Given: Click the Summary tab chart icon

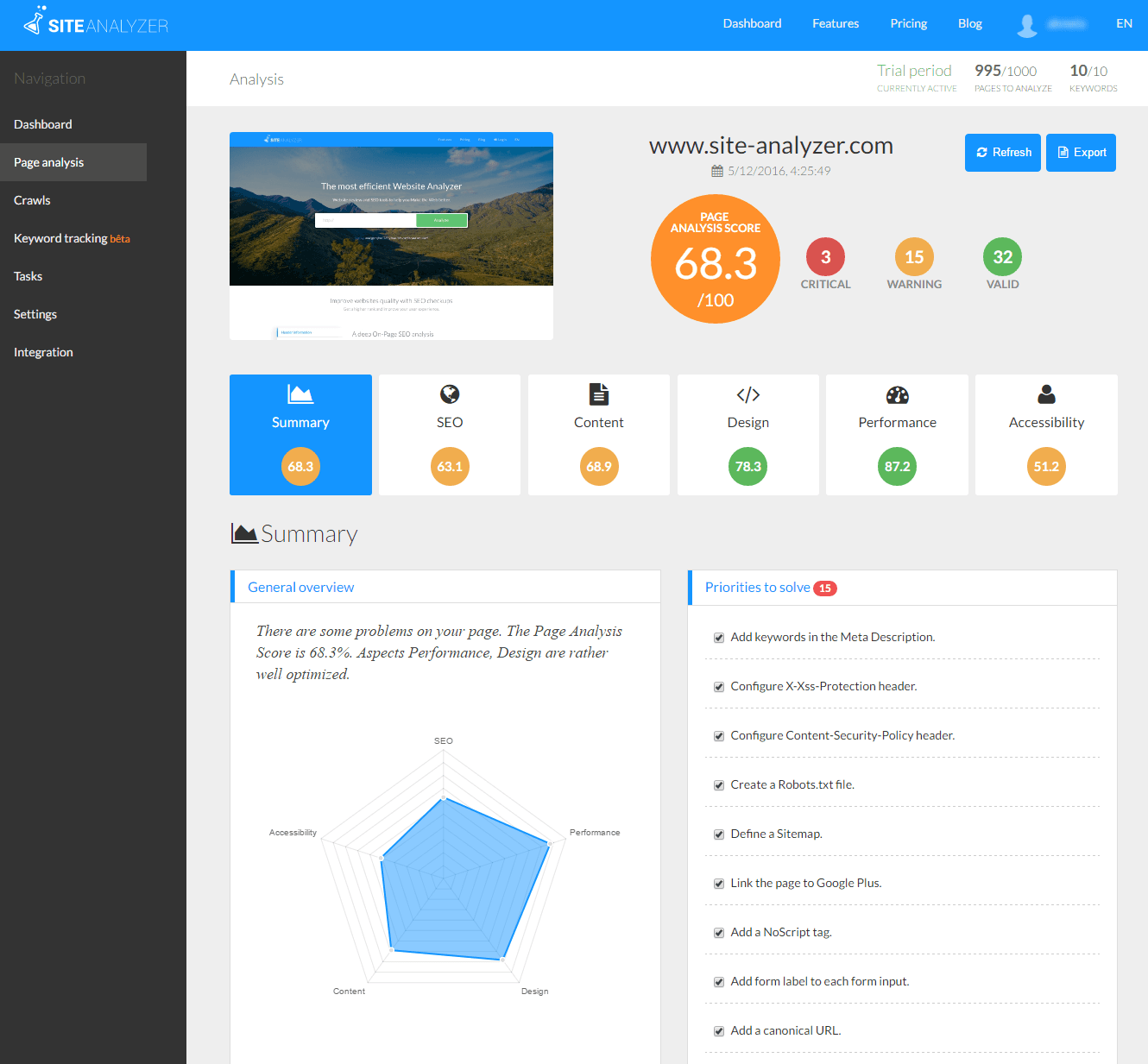Looking at the screenshot, I should tap(300, 394).
